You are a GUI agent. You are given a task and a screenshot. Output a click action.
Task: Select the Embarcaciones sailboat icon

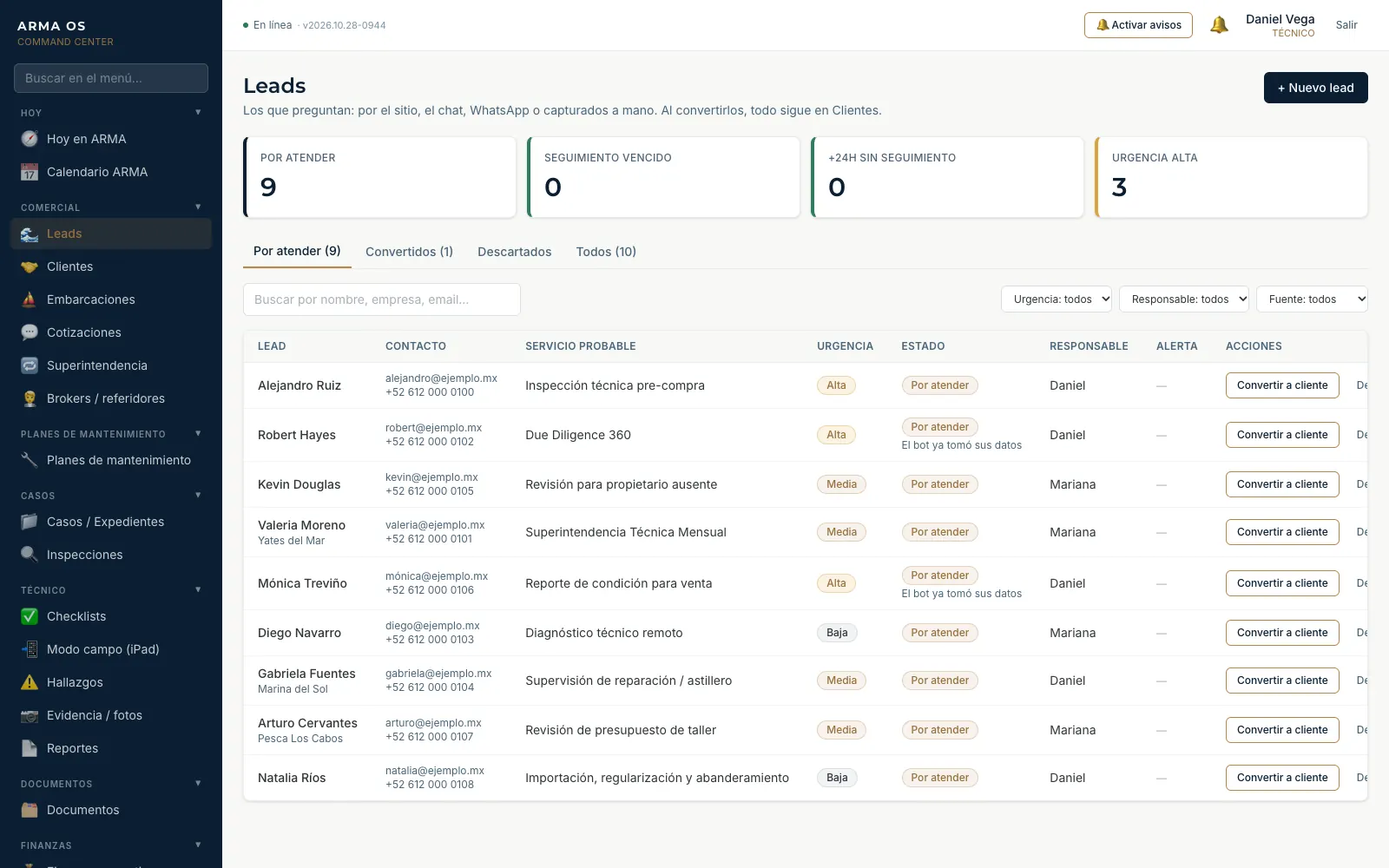pyautogui.click(x=30, y=299)
